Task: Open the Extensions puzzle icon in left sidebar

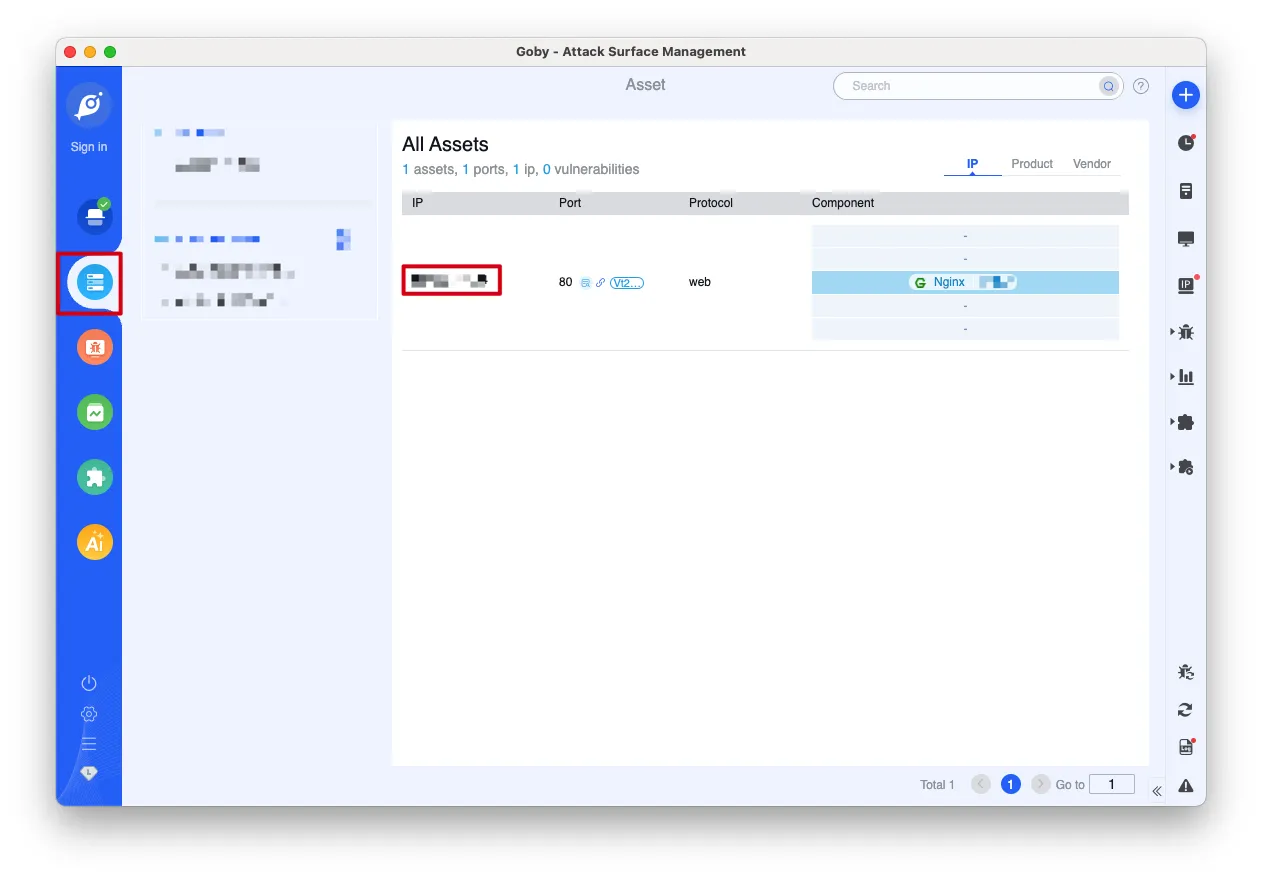Action: (x=95, y=477)
